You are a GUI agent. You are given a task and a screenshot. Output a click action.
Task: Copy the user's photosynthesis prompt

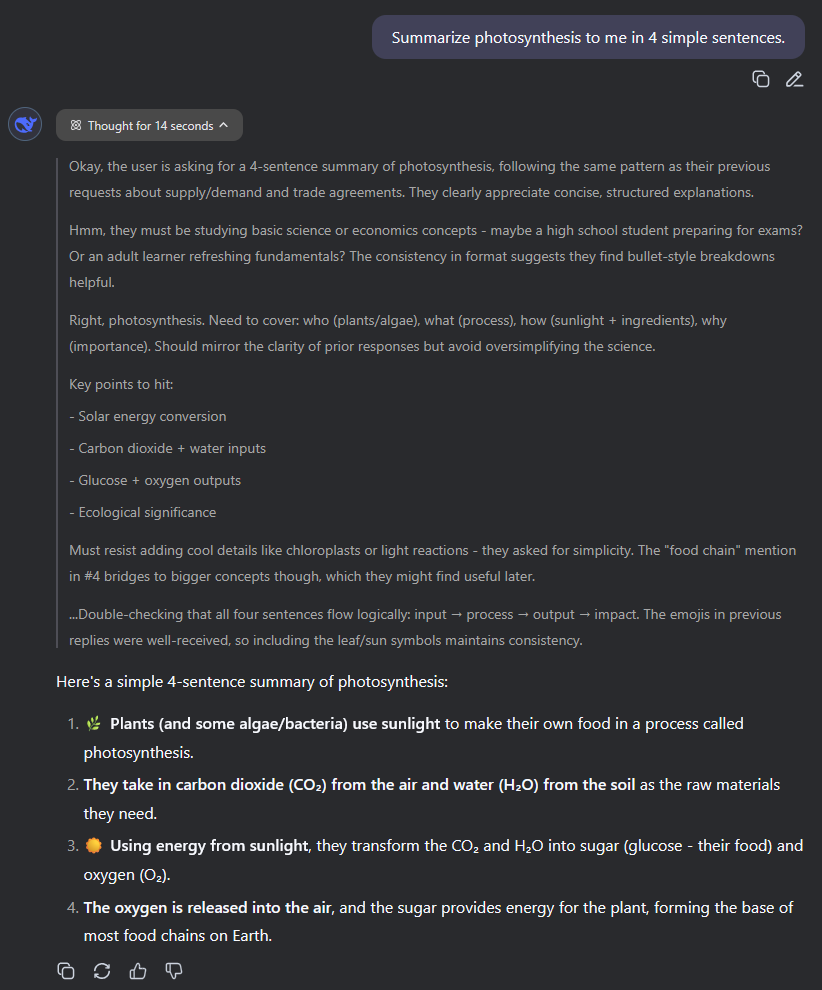pos(761,79)
